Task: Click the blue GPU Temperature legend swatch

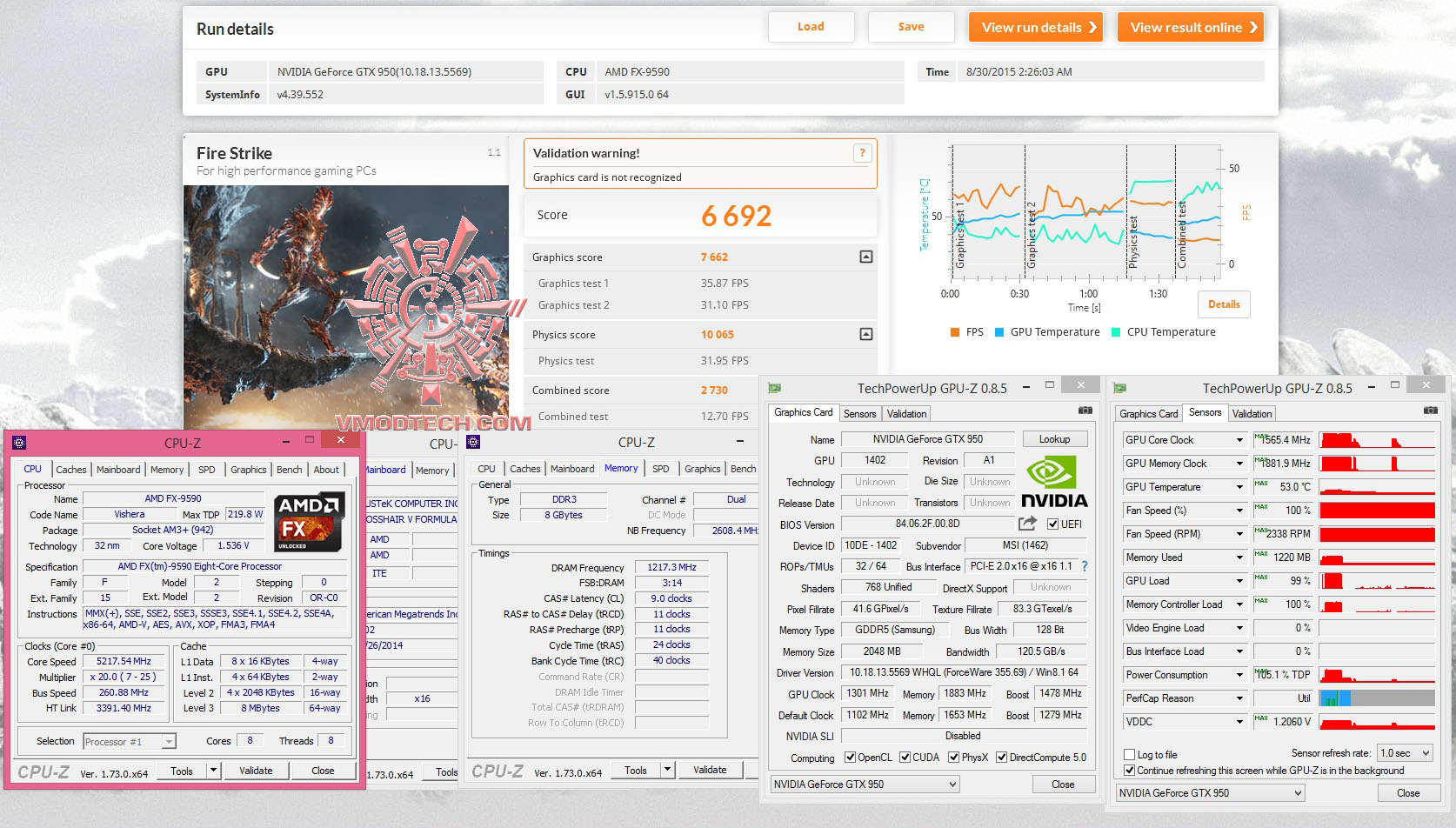Action: click(999, 332)
